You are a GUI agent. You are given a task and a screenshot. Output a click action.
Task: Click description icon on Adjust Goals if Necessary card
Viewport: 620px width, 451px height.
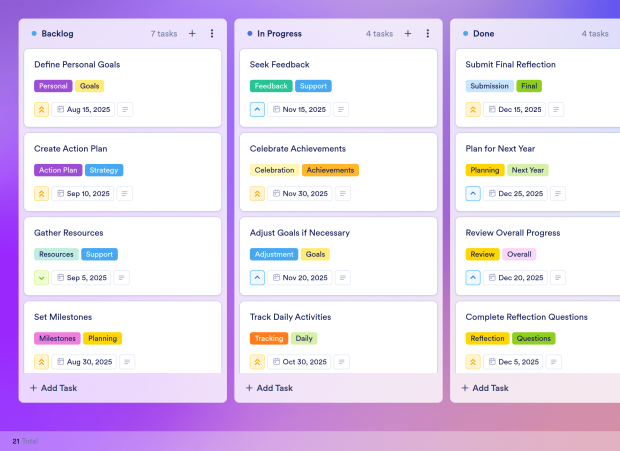[343, 278]
